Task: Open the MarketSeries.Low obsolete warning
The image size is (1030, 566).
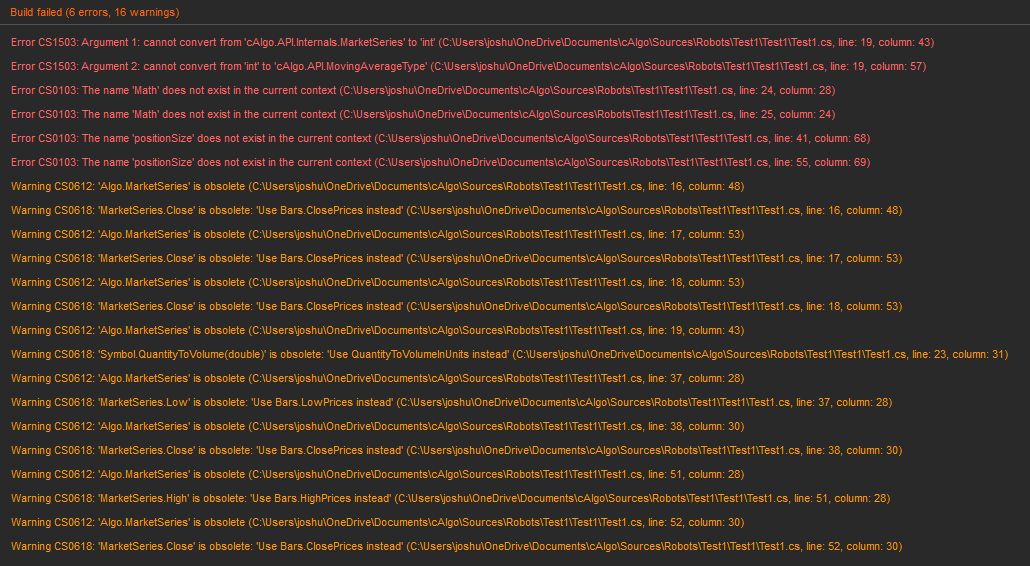Action: tap(451, 402)
